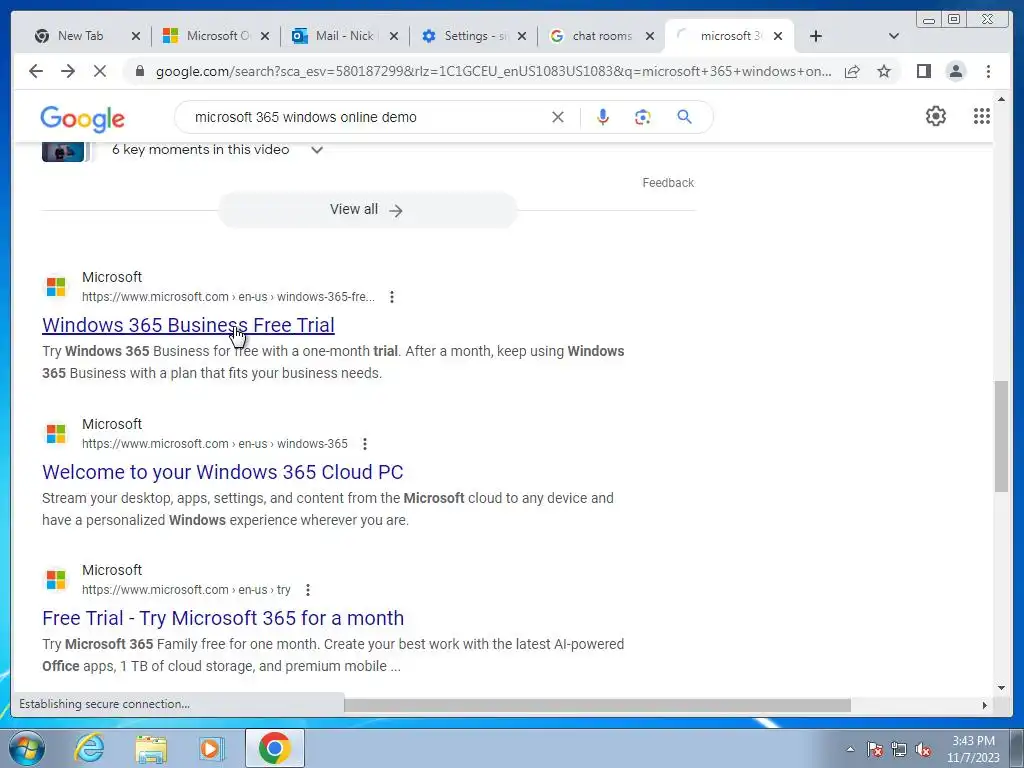Click Microsoft favicon of Free Trial month result
Screen dimensions: 1024x768
[56, 579]
